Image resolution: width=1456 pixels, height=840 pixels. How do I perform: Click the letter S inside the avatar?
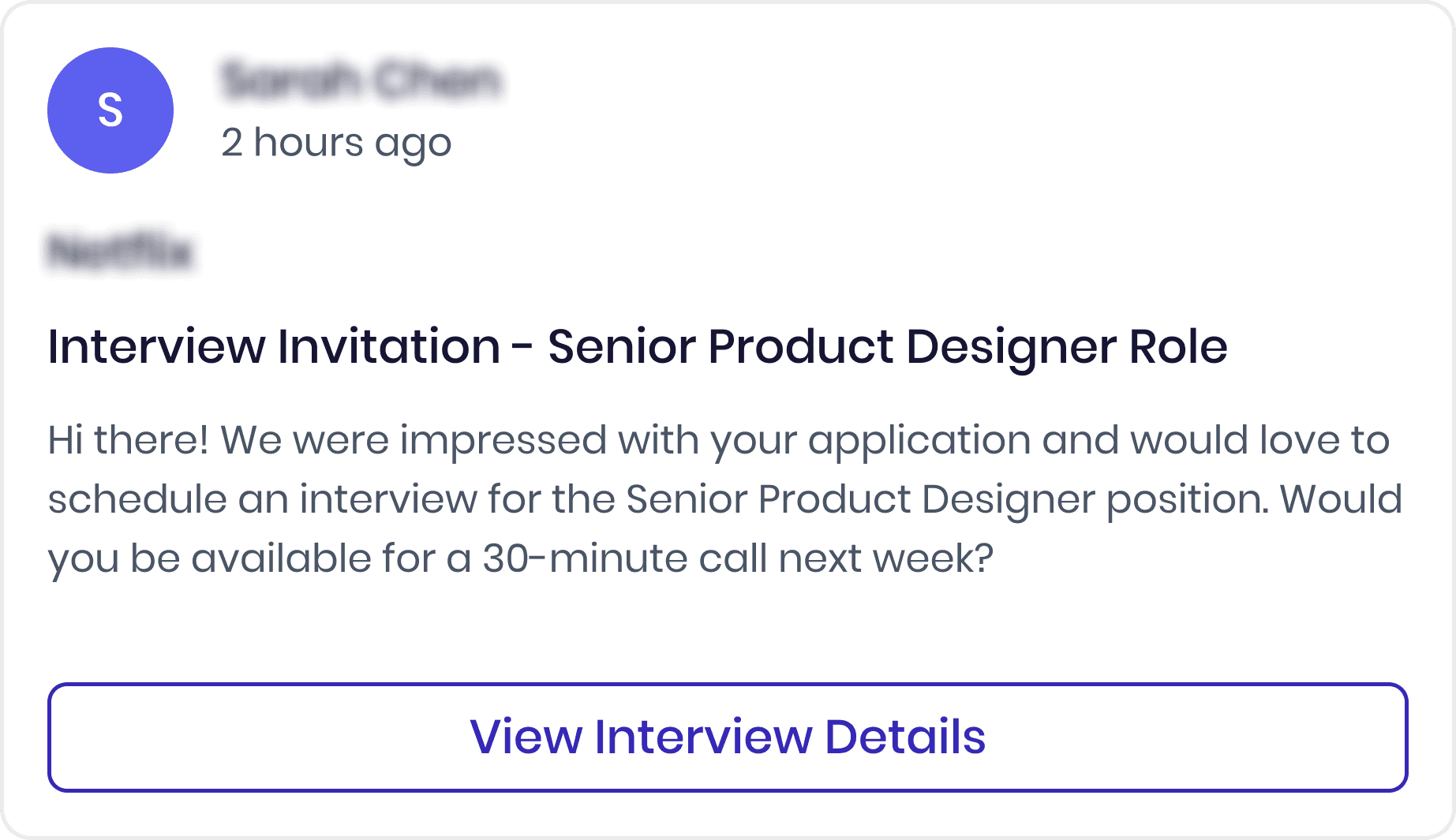[110, 110]
